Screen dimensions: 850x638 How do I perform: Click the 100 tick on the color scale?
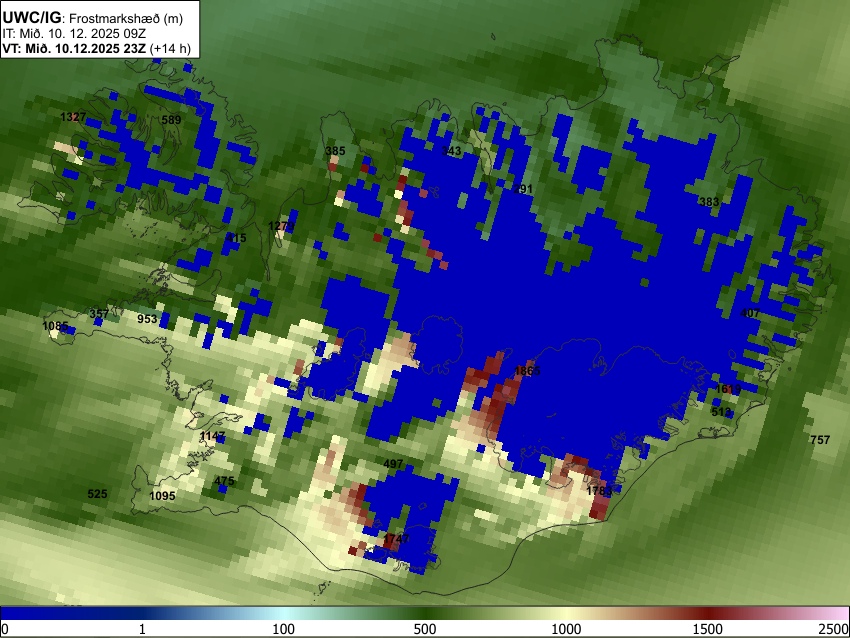(284, 629)
